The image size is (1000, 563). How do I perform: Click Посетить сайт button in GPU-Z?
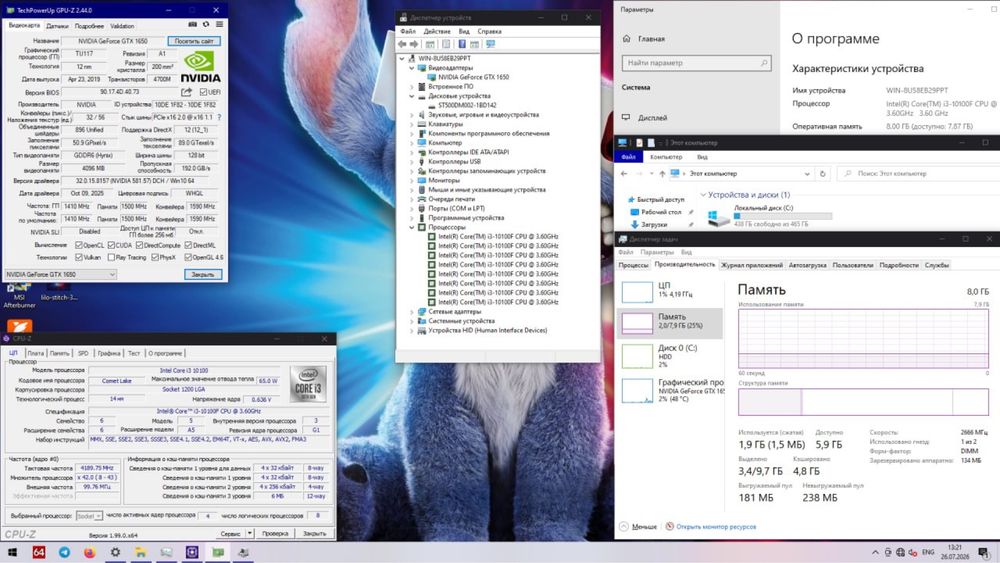[x=194, y=41]
